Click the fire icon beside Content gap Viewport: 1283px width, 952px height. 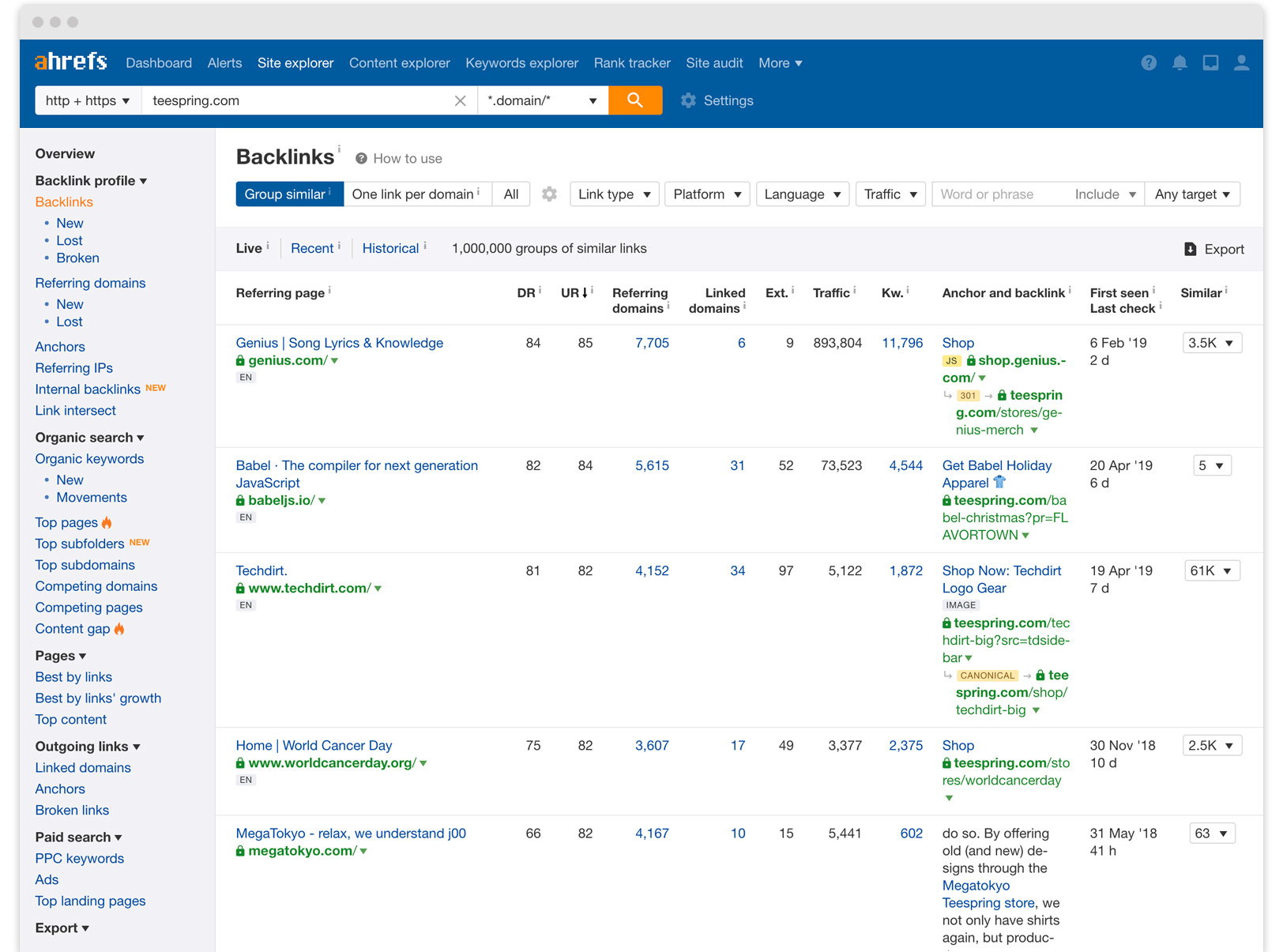[119, 629]
